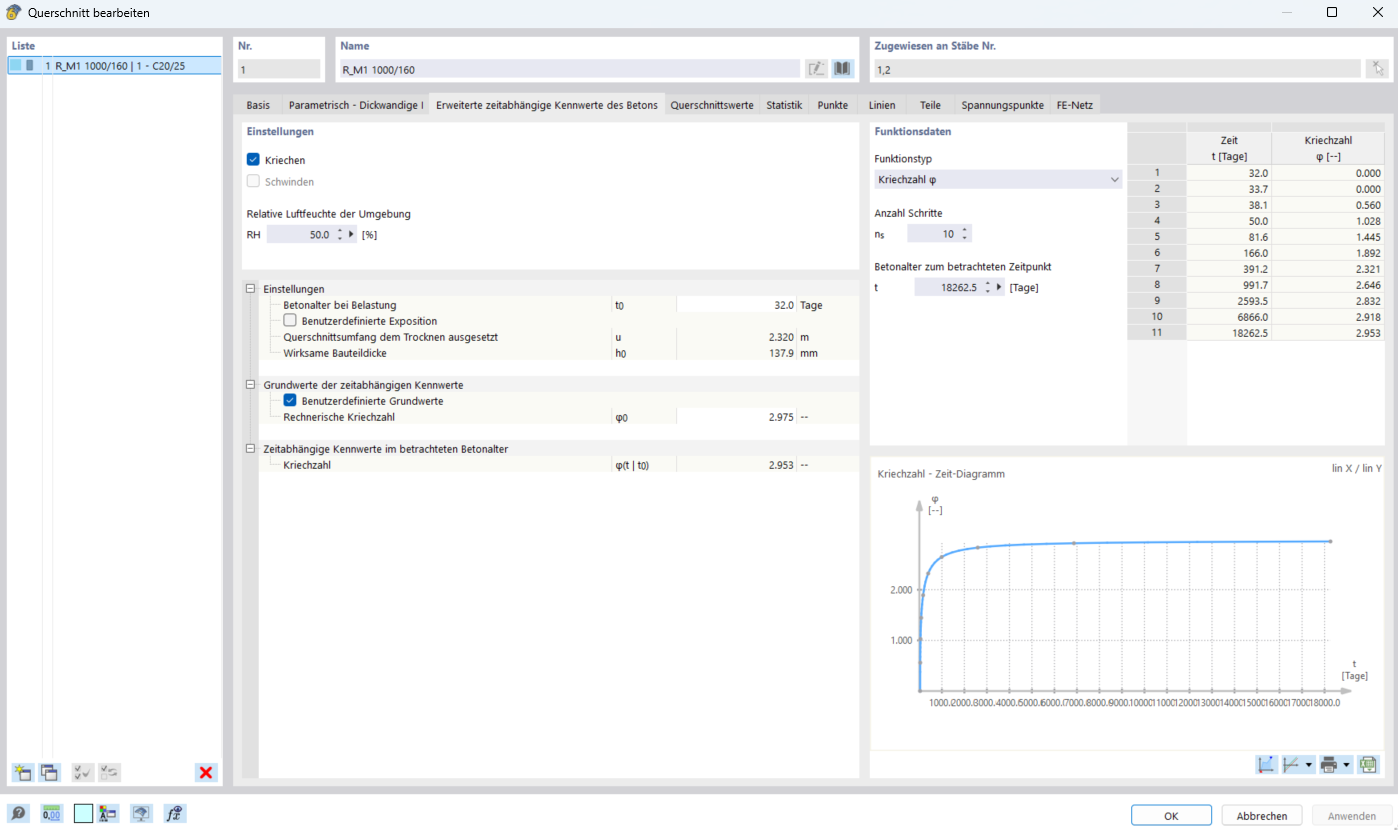Select list entry R_M1 1000/160 | 1 - C20/25
The width and height of the screenshot is (1398, 830).
click(x=114, y=66)
